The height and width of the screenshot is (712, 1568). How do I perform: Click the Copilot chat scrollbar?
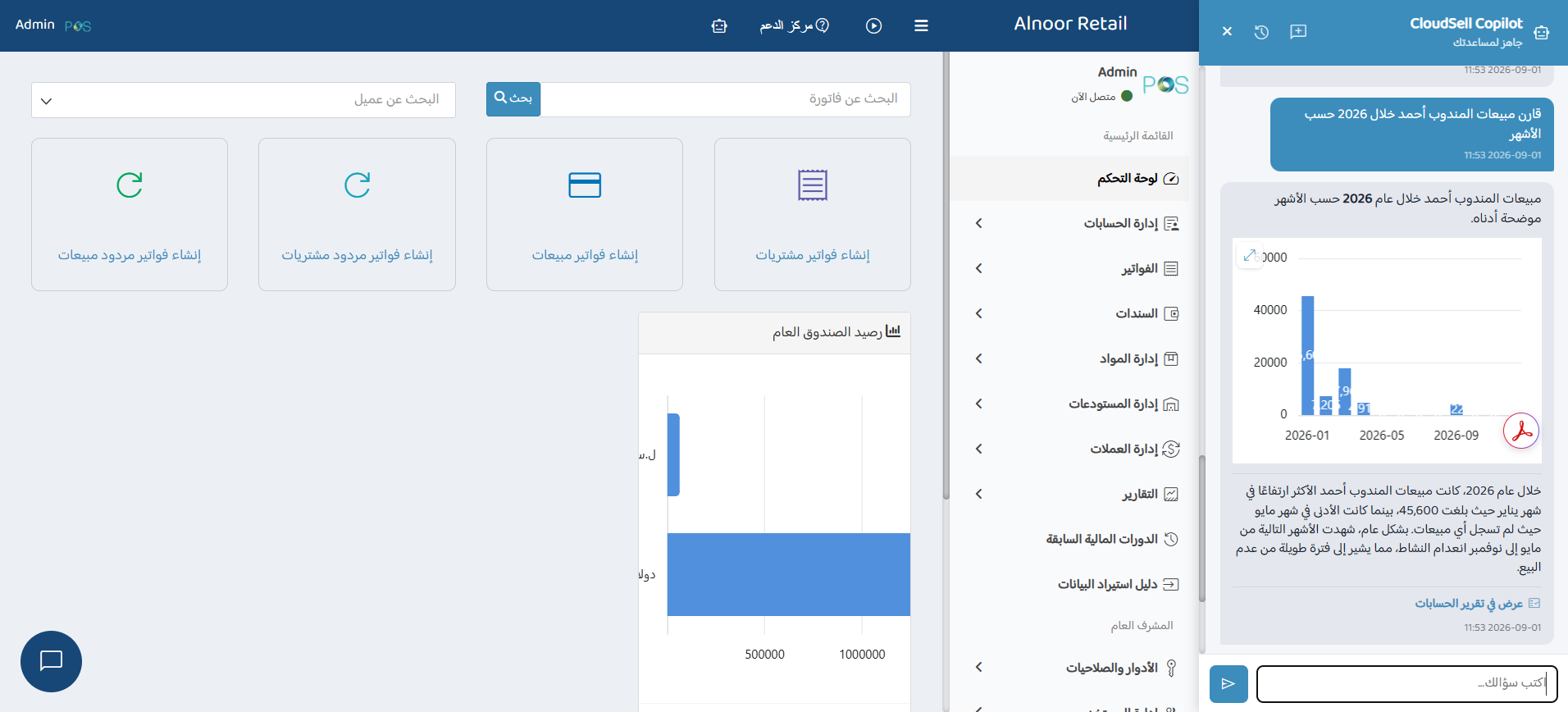[x=1202, y=529]
